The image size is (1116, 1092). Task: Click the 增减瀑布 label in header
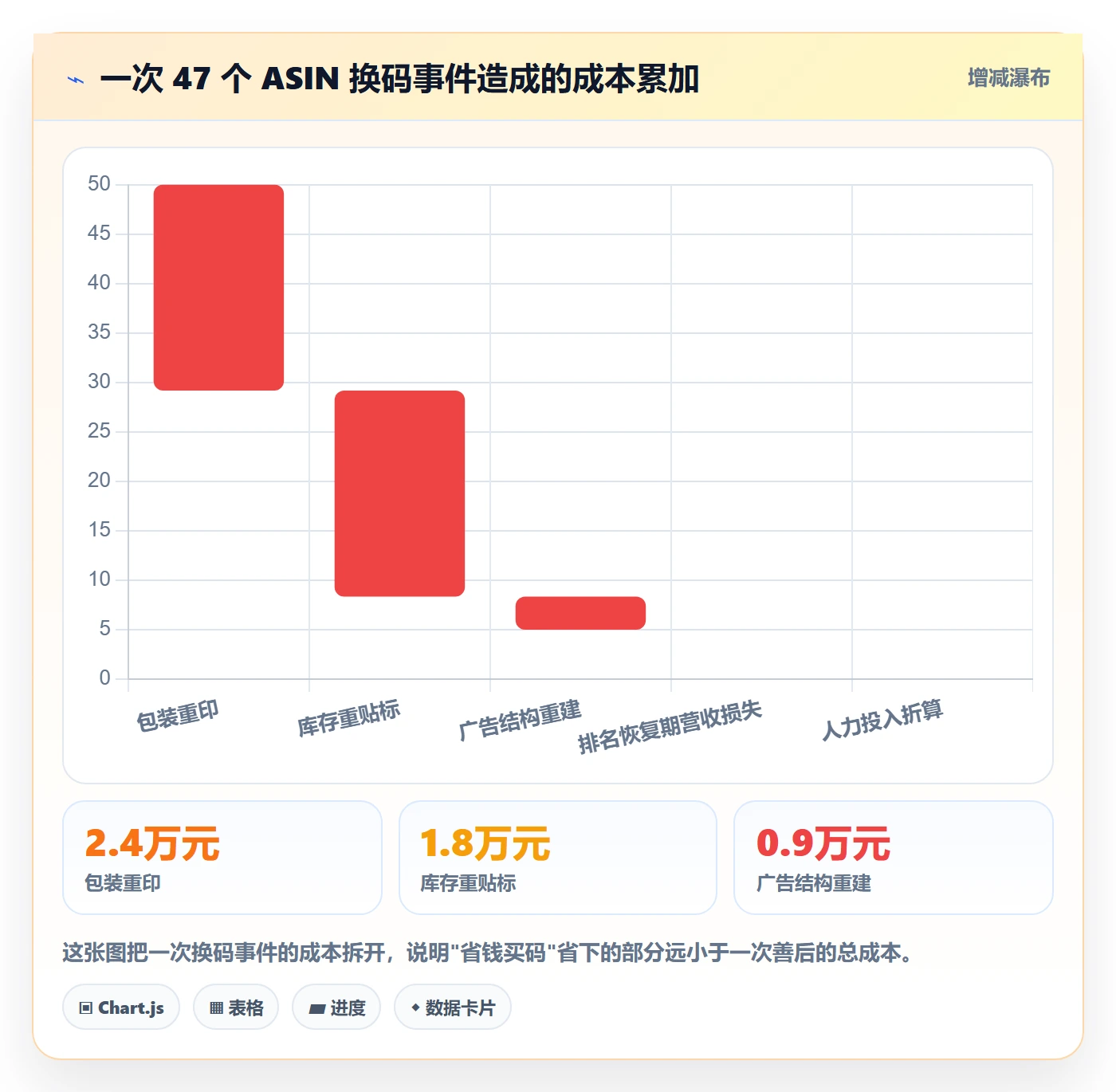point(1008,78)
